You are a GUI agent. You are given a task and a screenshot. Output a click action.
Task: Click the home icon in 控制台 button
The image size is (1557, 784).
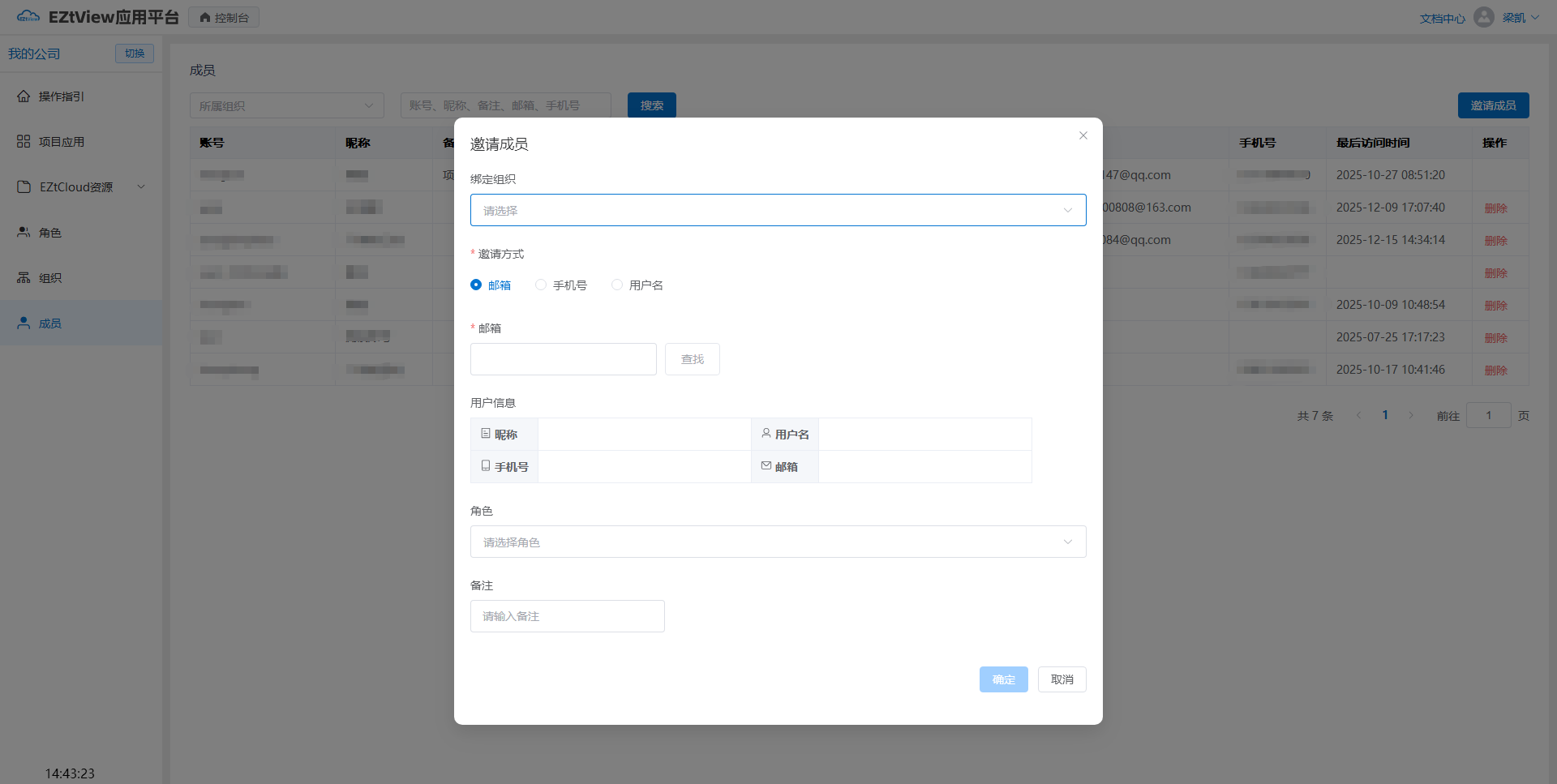coord(205,18)
